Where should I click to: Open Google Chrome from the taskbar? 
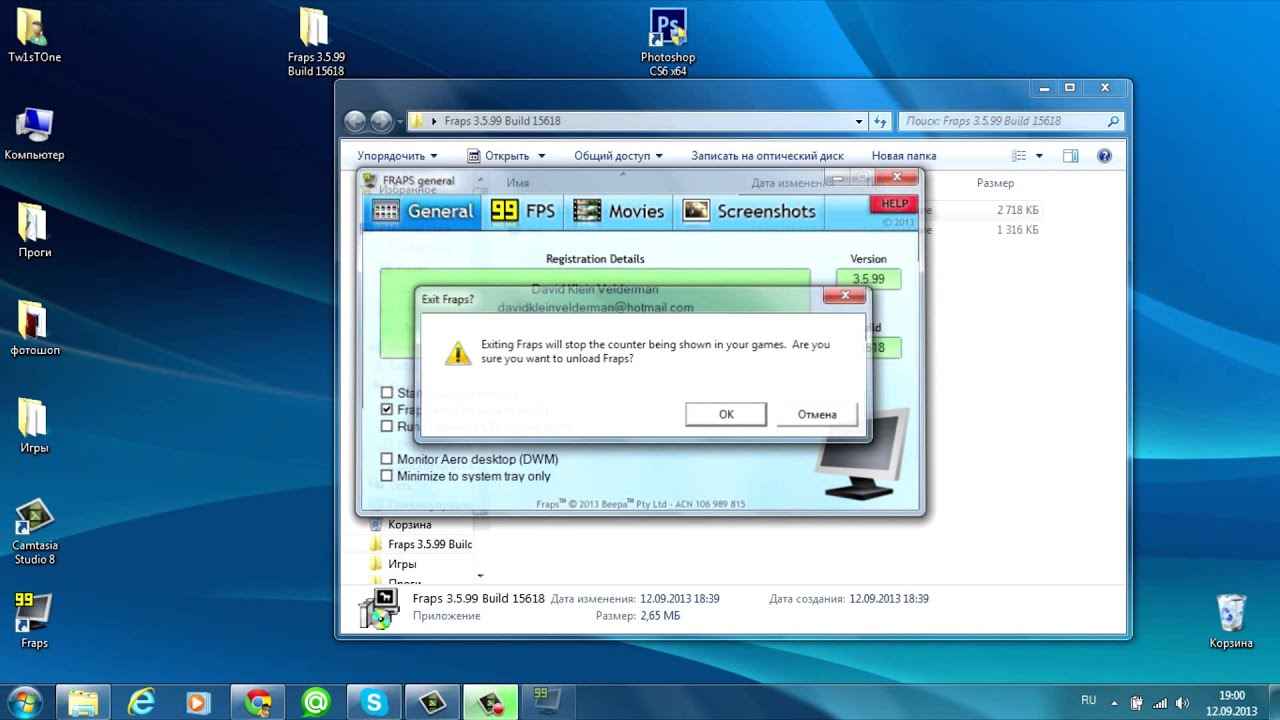(258, 702)
